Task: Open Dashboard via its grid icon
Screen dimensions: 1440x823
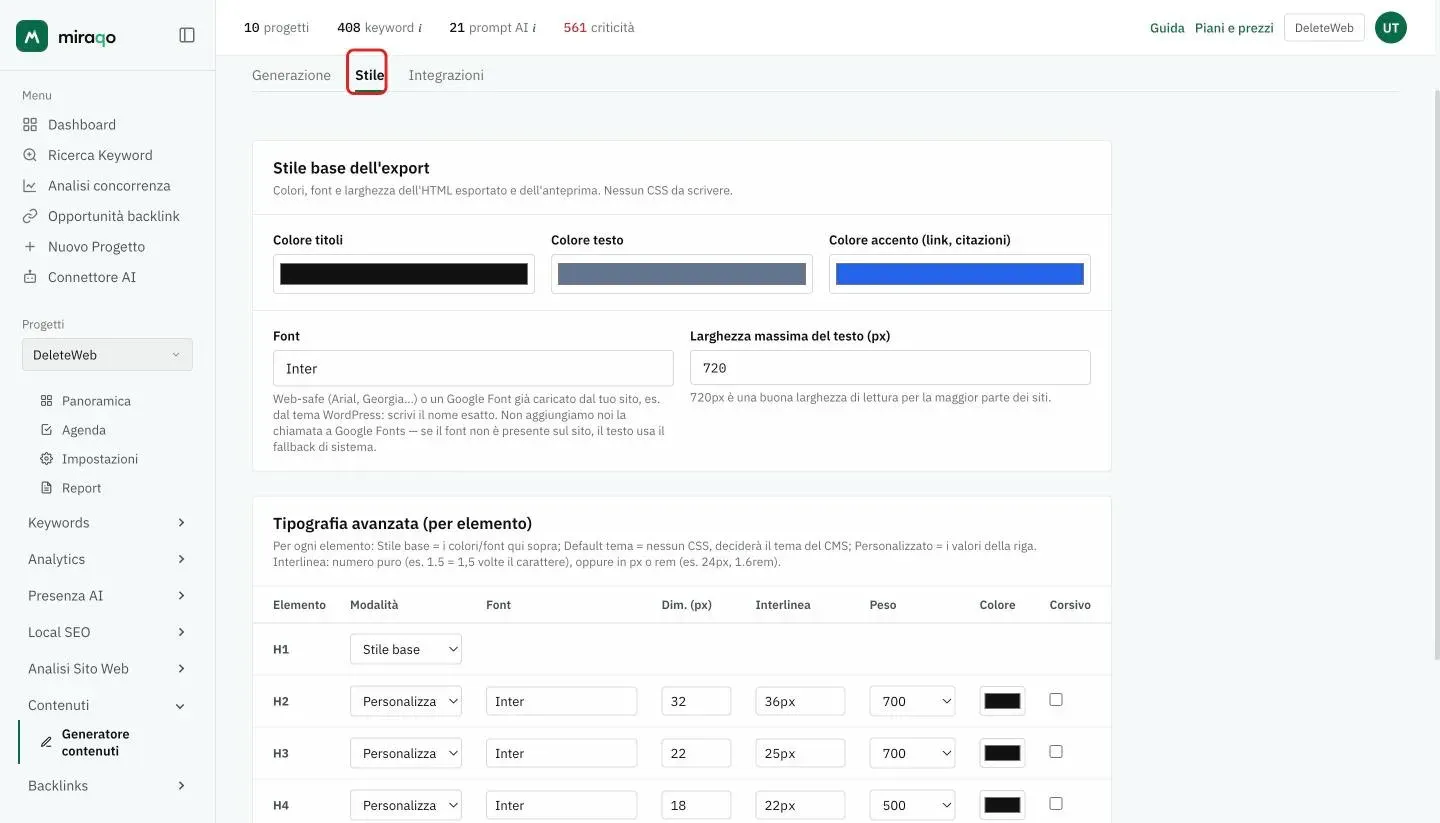Action: click(30, 125)
